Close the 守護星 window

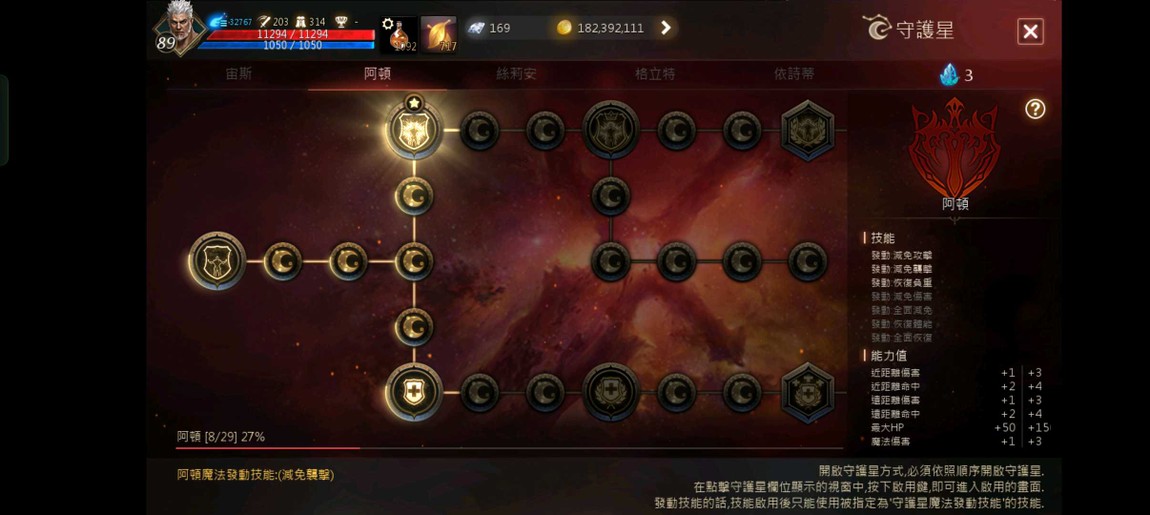point(1030,32)
